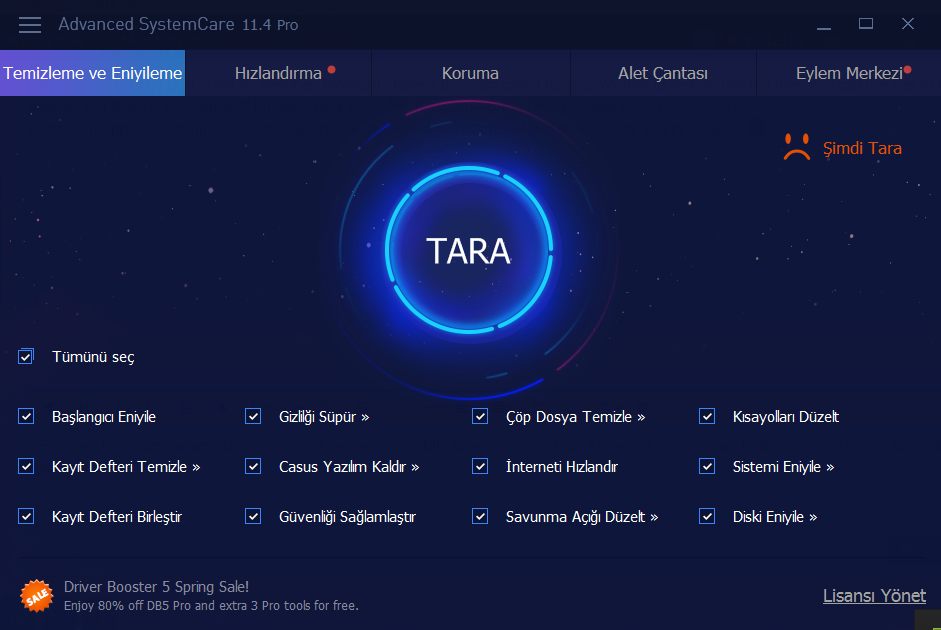Screen dimensions: 941x630
Task: Click the İnterneti Hızlandır label
Action: coord(562,467)
